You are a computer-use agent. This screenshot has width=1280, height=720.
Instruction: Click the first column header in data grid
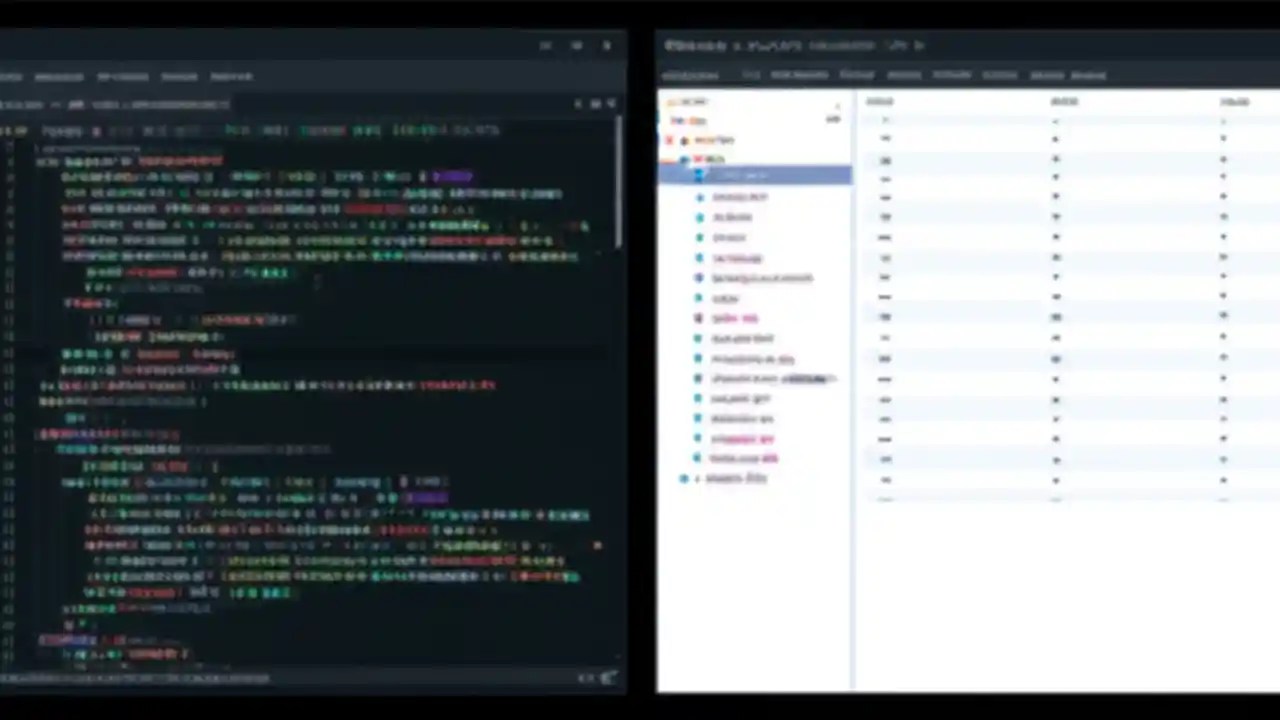coord(881,101)
